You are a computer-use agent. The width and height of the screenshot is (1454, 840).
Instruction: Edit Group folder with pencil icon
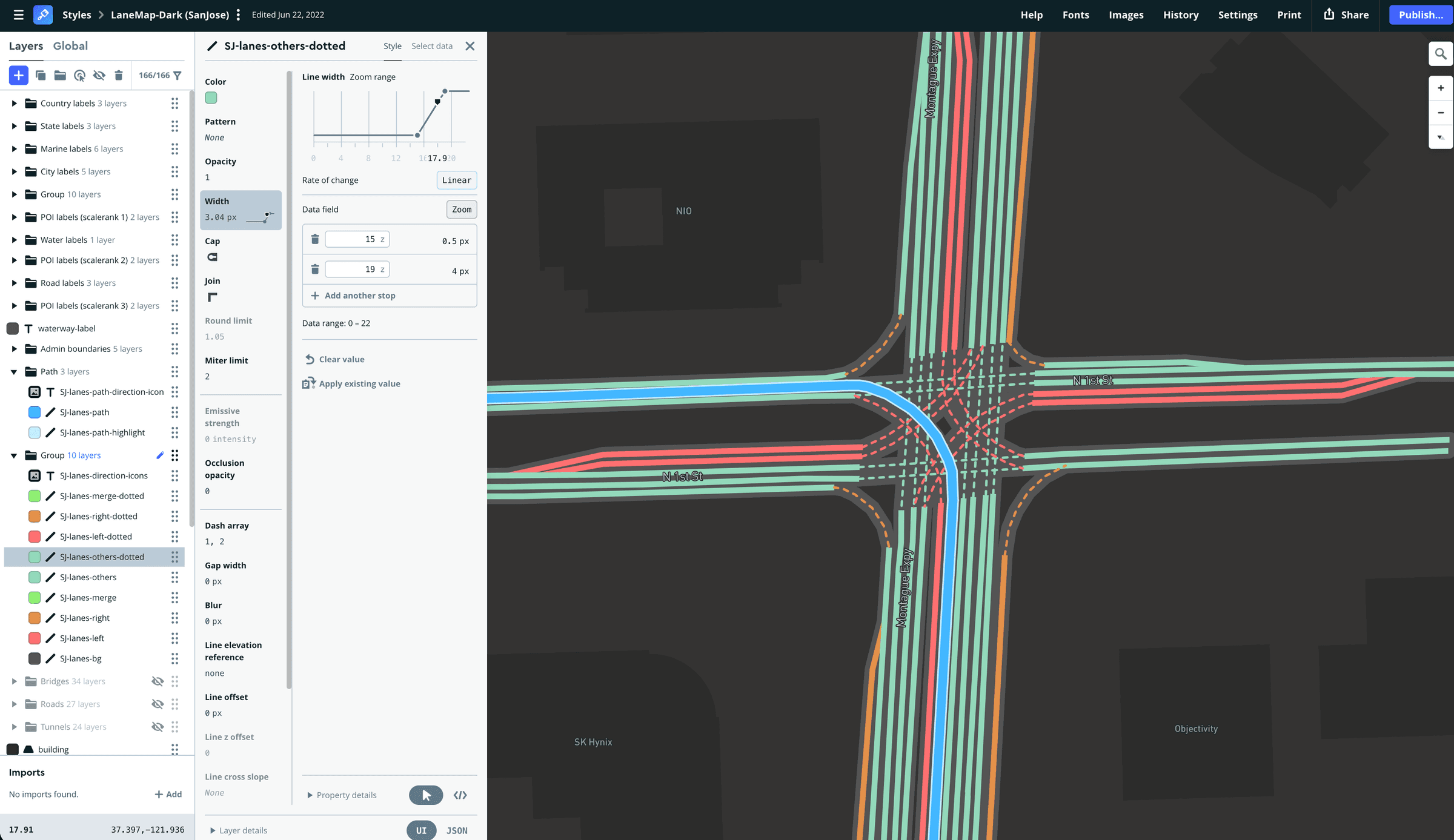click(160, 456)
